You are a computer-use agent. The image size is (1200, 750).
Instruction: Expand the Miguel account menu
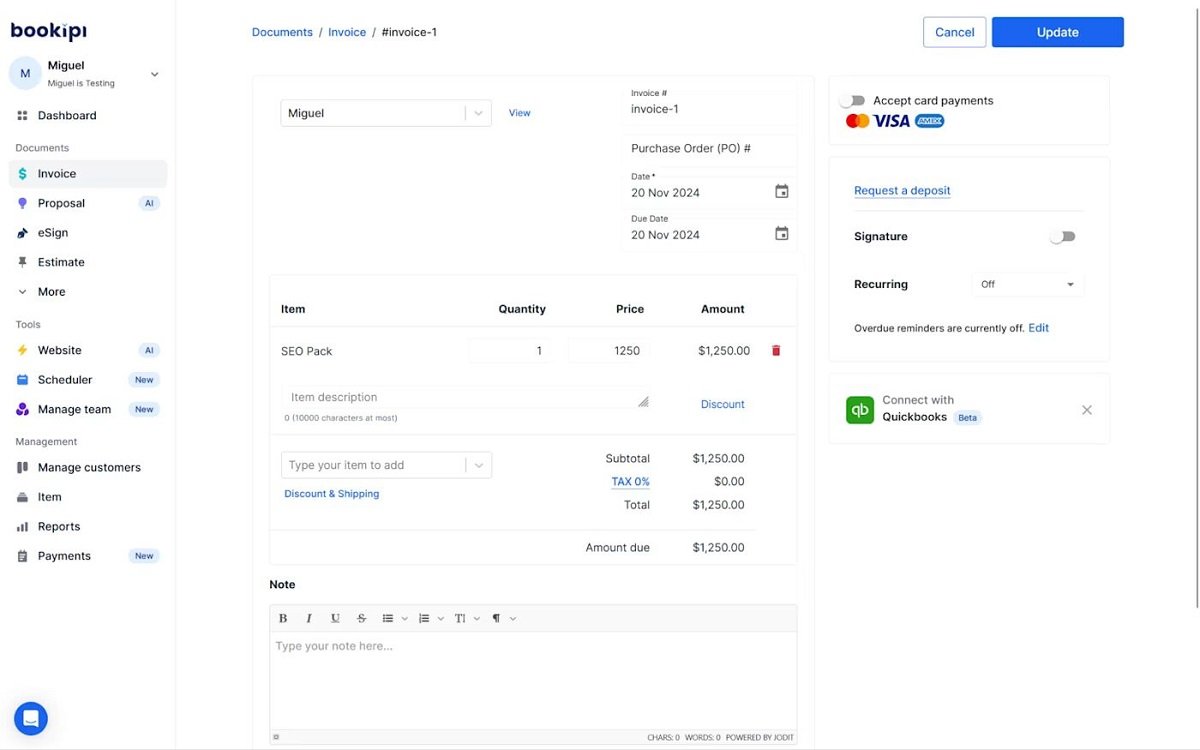click(153, 73)
